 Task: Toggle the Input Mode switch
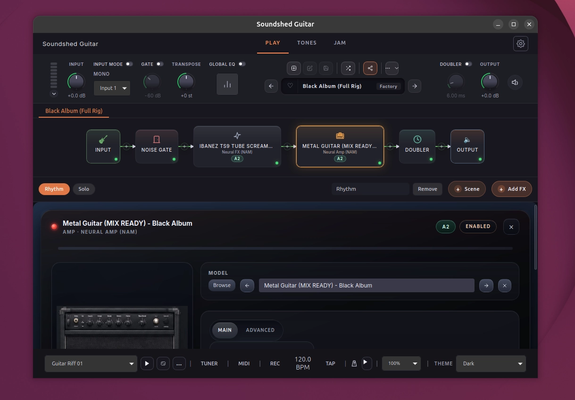point(129,64)
